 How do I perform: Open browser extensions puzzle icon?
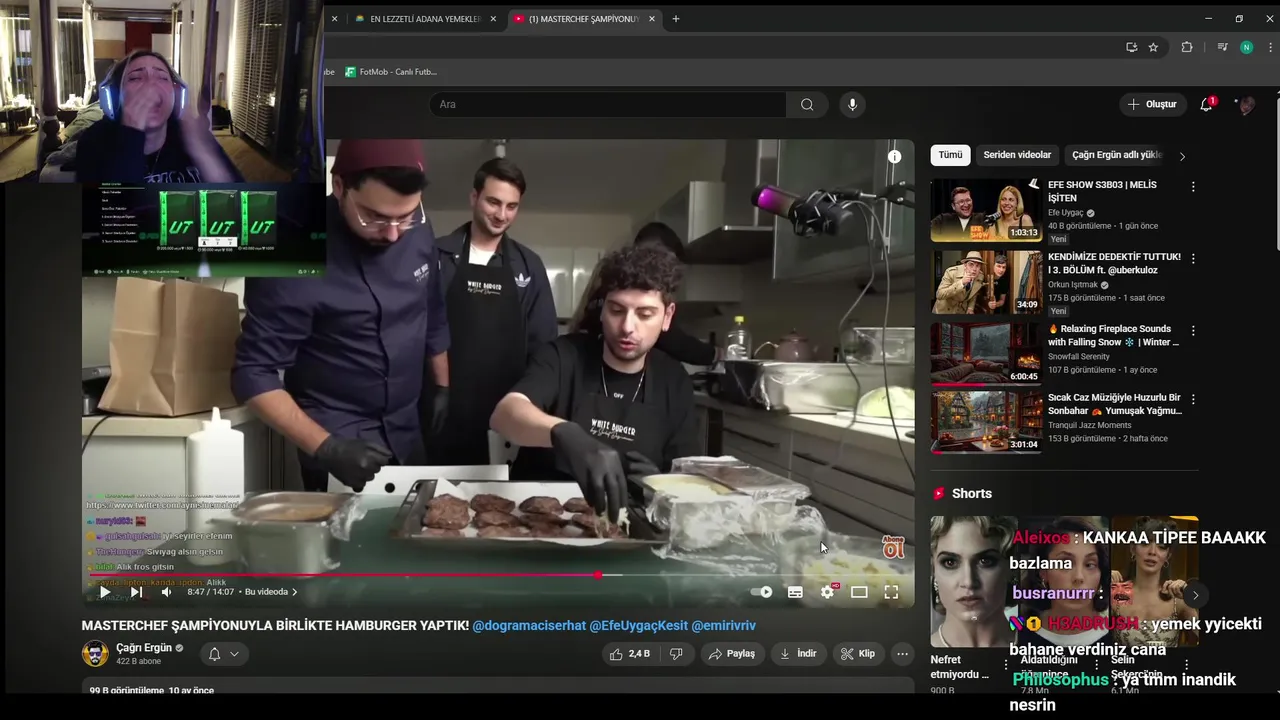(x=1187, y=47)
